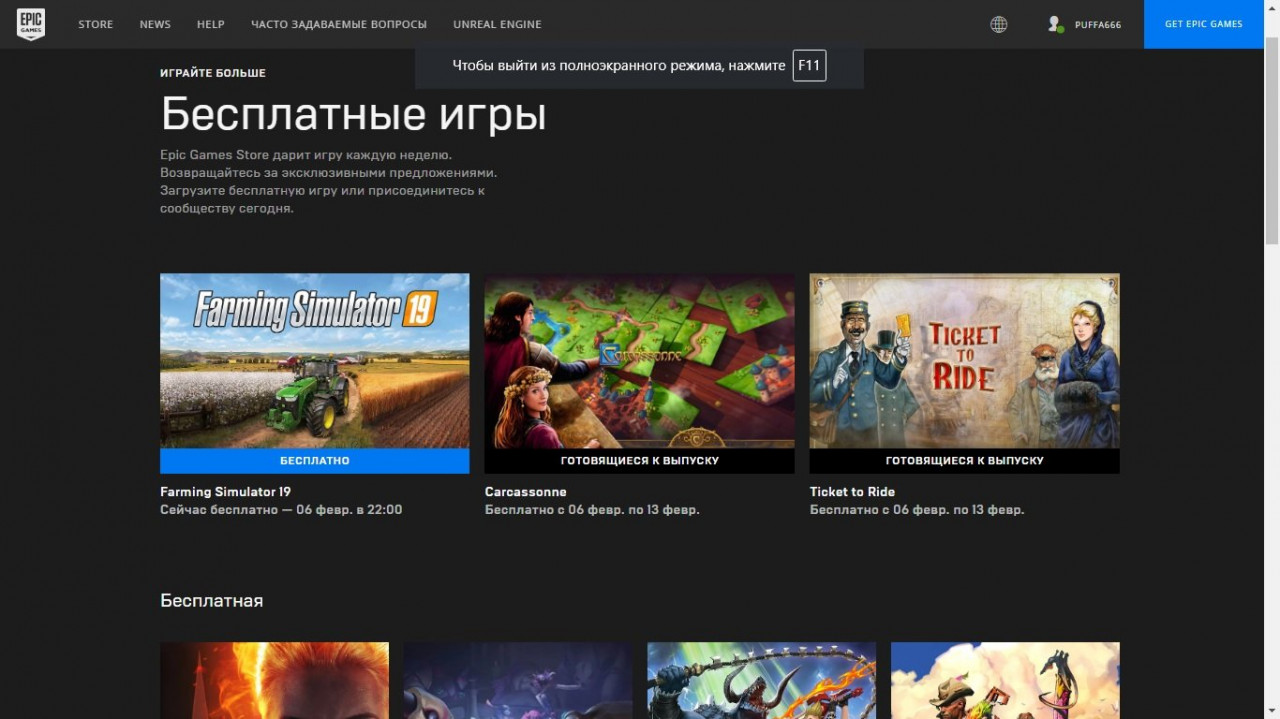This screenshot has width=1280, height=719.
Task: Click the user avatar icon
Action: click(x=1055, y=24)
